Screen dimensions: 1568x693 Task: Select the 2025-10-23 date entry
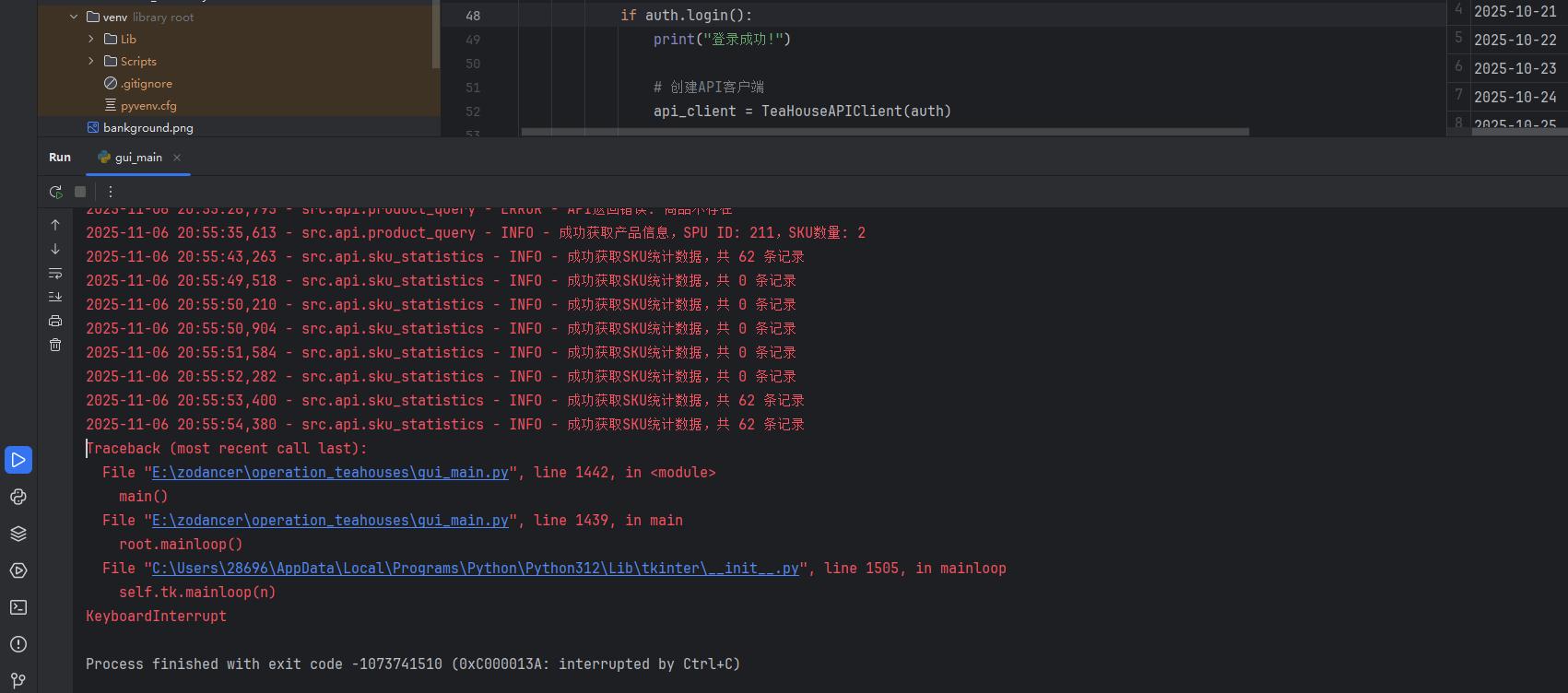[1515, 69]
